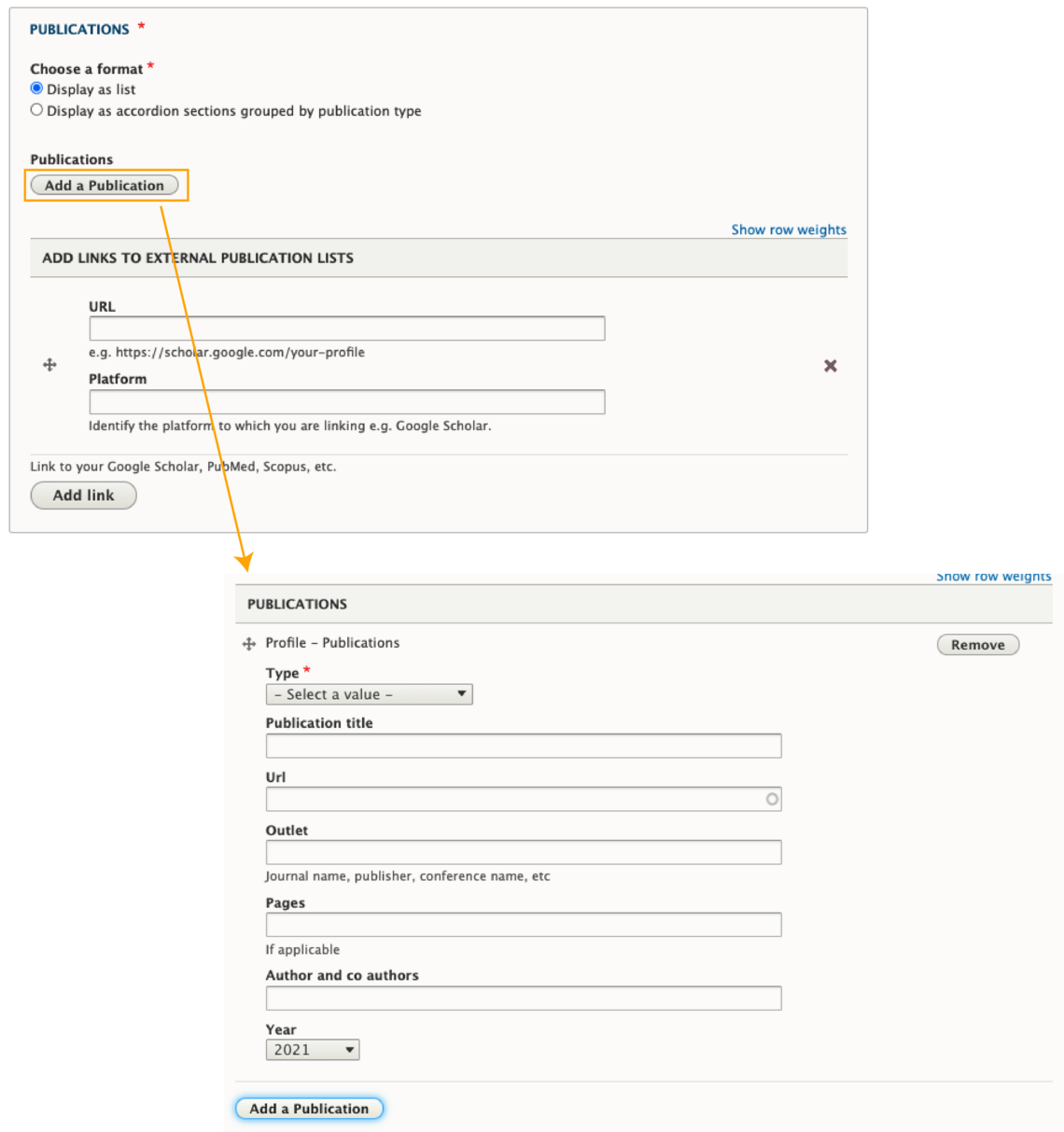This screenshot has height=1132, width=1064.
Task: Click the URL input under external publication lists
Action: click(346, 328)
